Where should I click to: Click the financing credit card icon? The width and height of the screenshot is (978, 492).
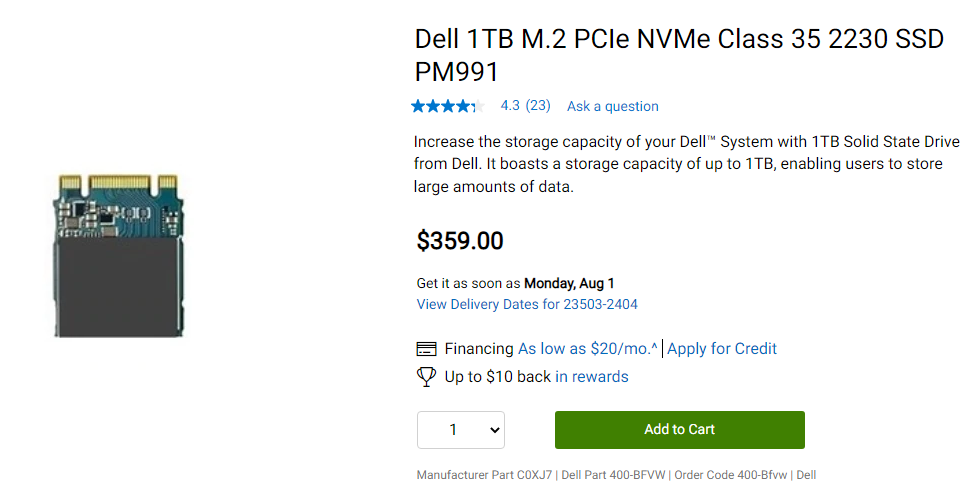[x=426, y=349]
